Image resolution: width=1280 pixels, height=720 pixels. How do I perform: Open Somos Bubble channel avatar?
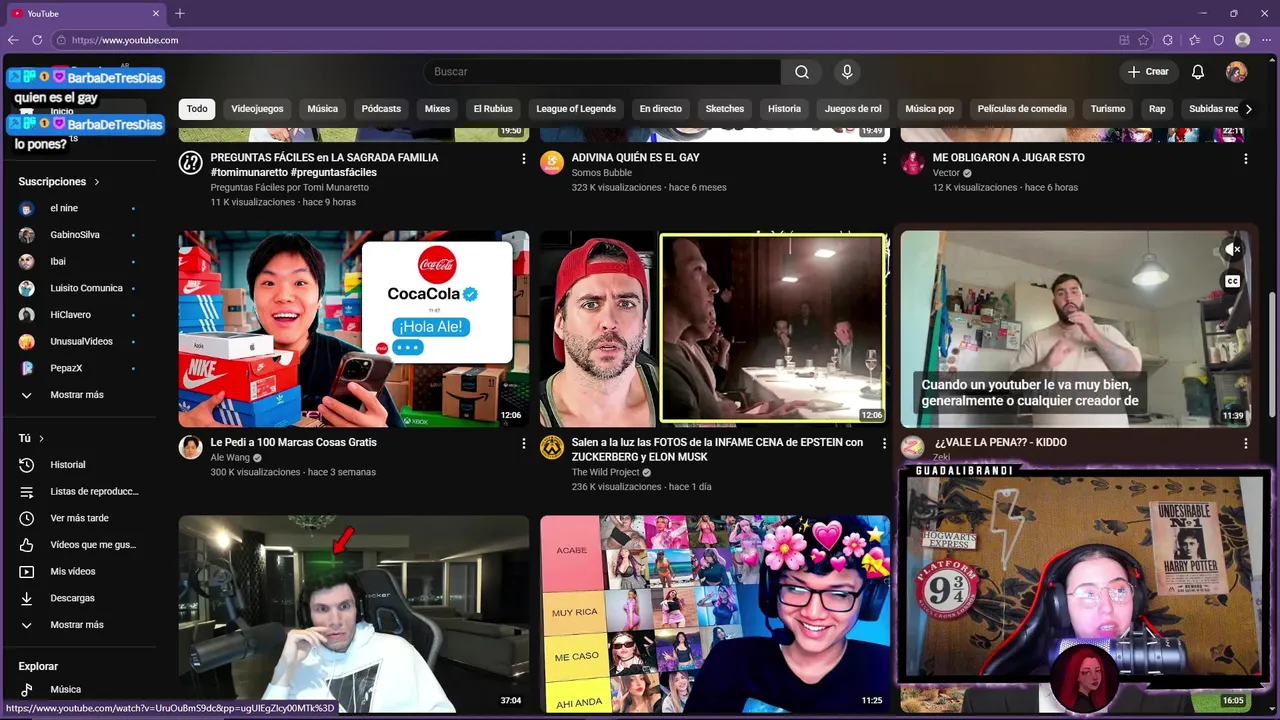[552, 163]
